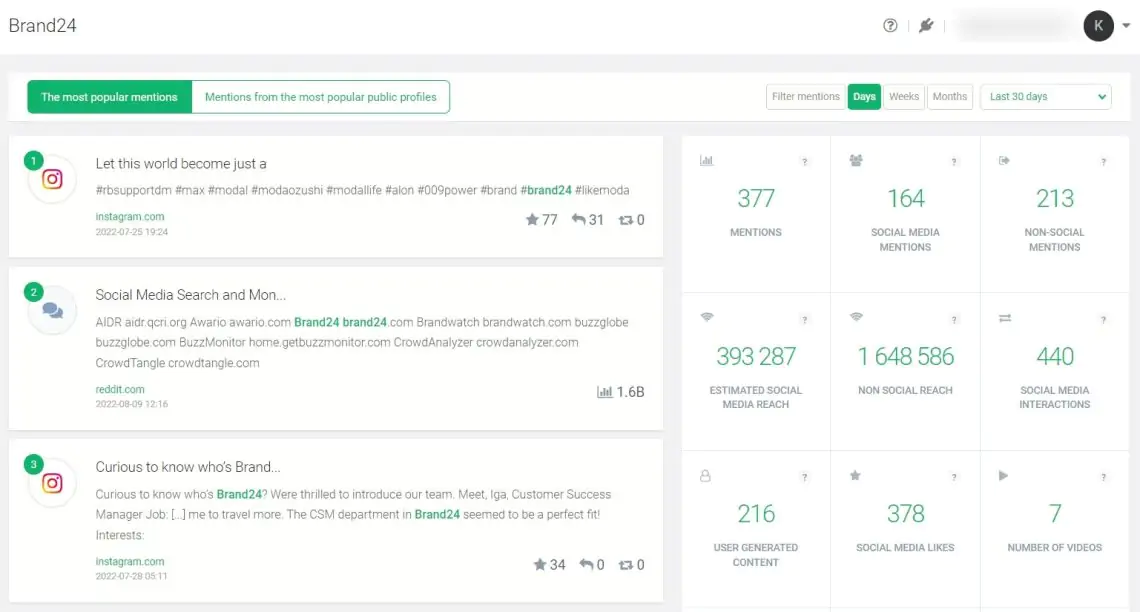
Task: Click wifi icon in Estimated Social Media Reach card
Action: 707,317
